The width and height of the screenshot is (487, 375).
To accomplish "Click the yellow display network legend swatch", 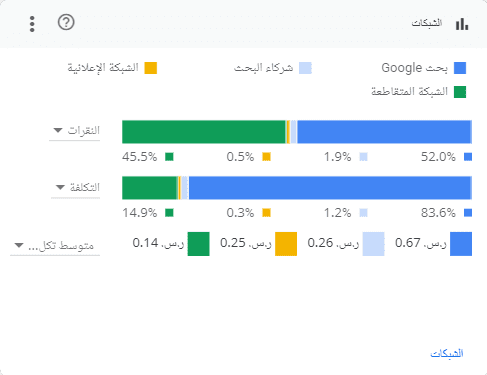I will tap(151, 68).
